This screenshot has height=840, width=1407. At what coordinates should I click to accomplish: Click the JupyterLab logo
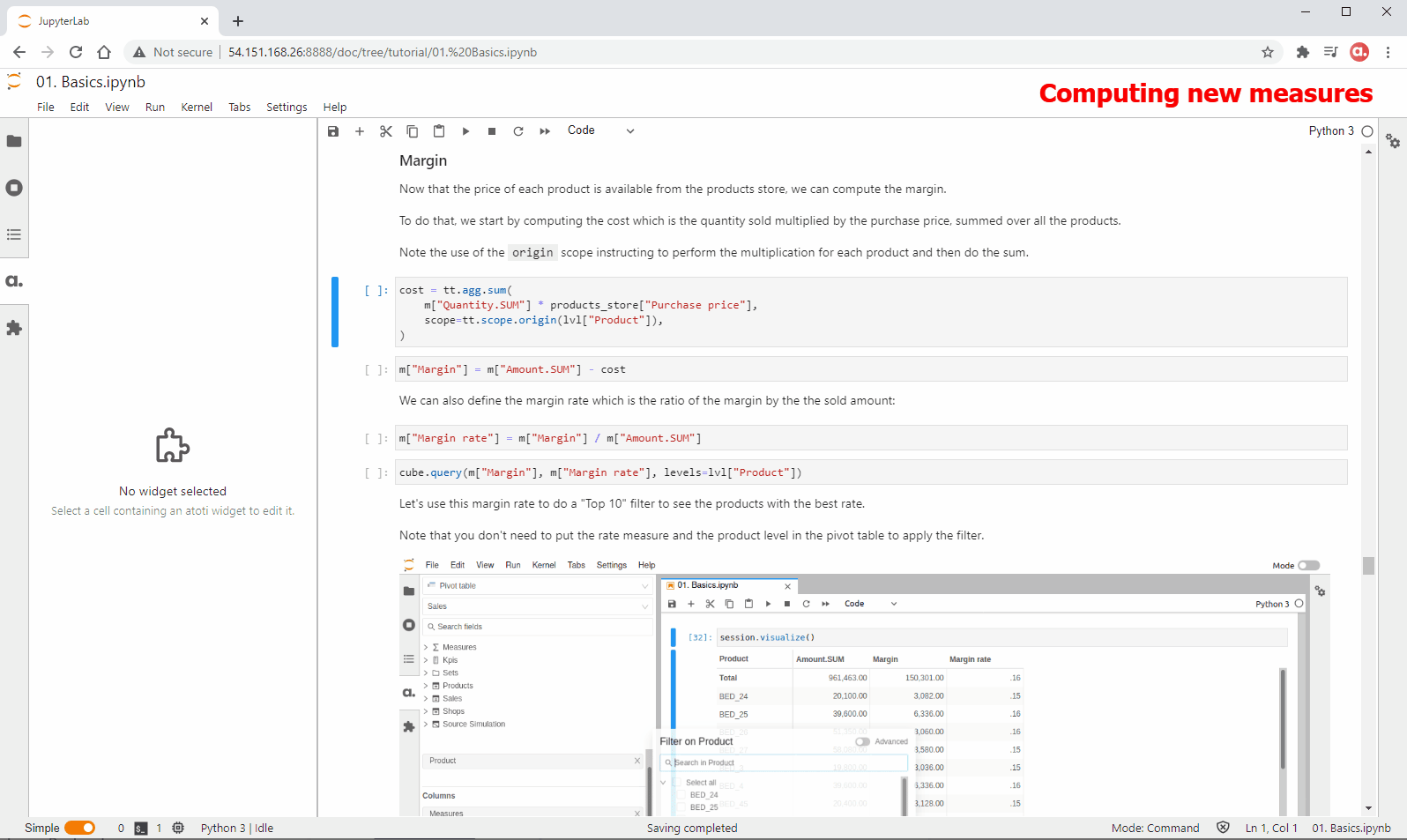14,81
